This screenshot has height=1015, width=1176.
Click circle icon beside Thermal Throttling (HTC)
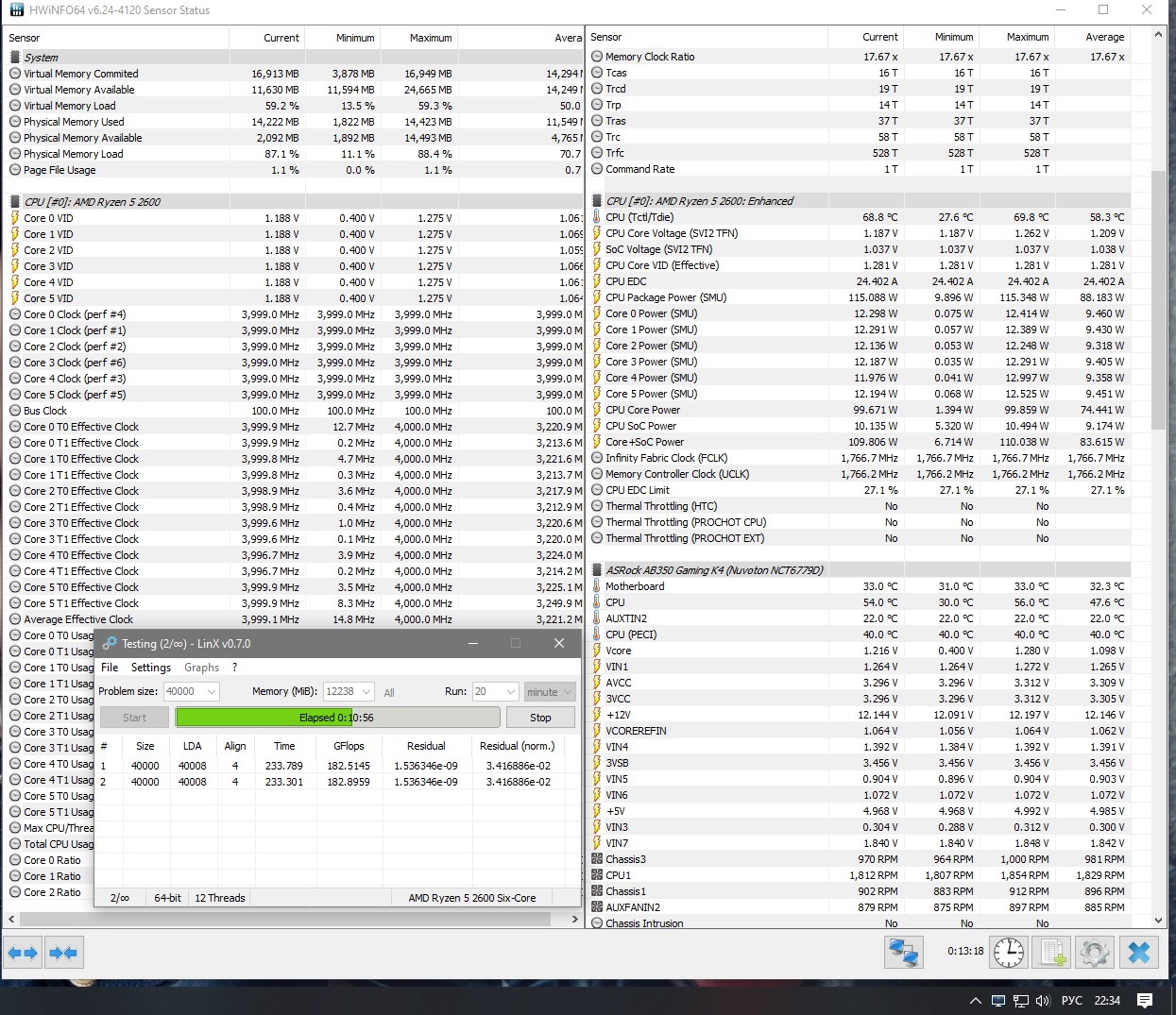coord(597,506)
